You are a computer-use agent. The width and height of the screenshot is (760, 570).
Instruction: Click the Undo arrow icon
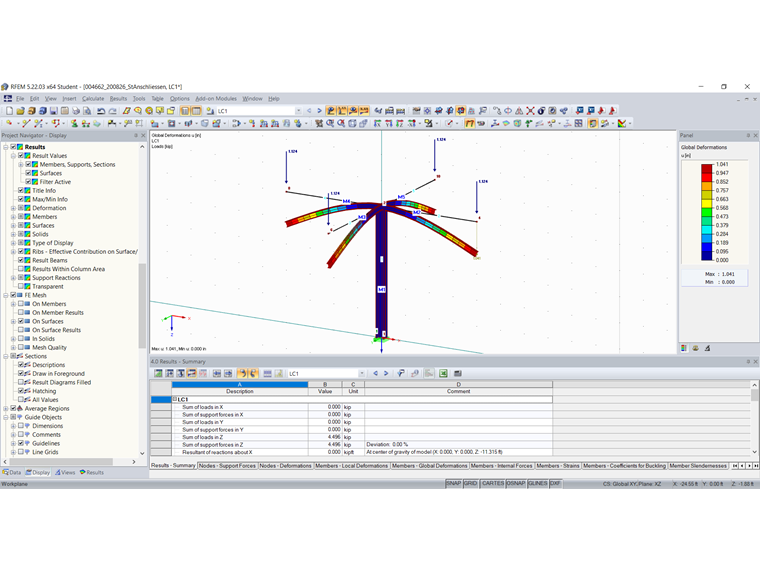click(x=101, y=111)
